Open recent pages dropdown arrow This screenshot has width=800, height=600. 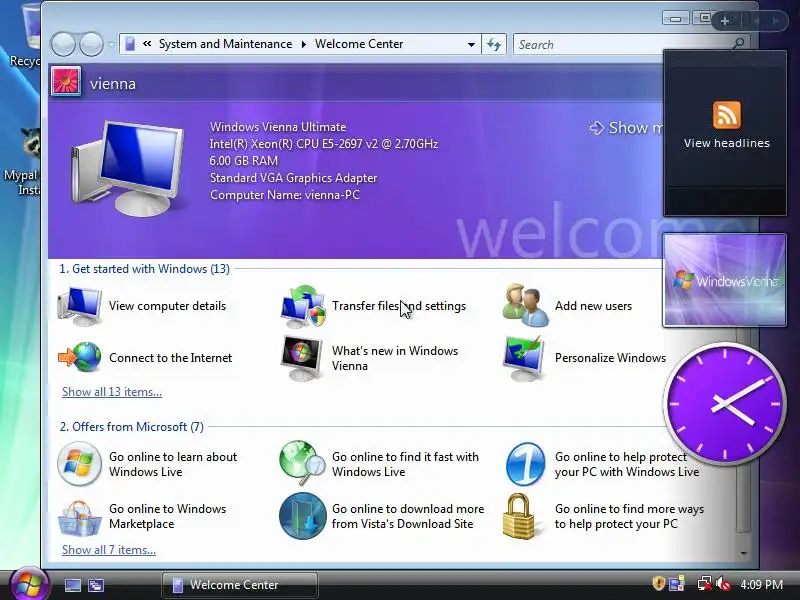point(111,45)
